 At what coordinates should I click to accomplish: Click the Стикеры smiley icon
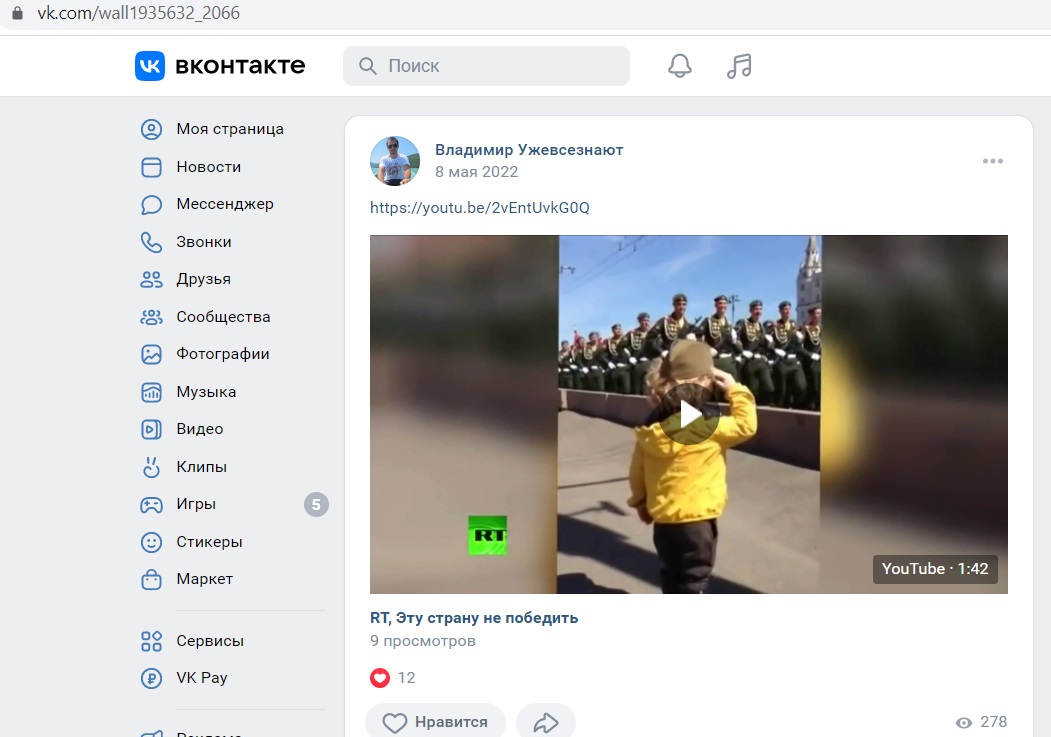pyautogui.click(x=151, y=542)
